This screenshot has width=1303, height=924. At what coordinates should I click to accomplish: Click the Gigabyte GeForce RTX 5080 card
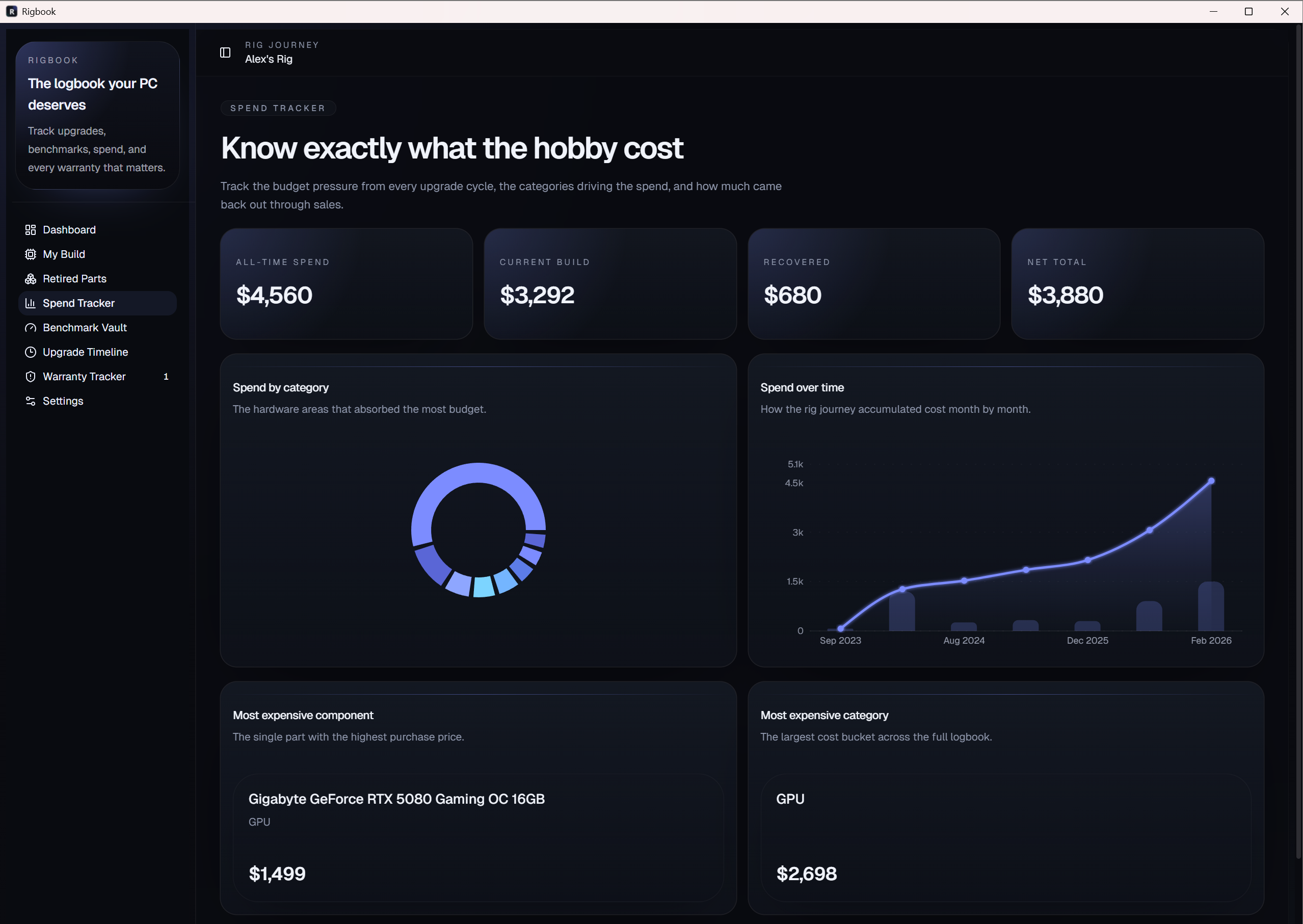click(478, 836)
